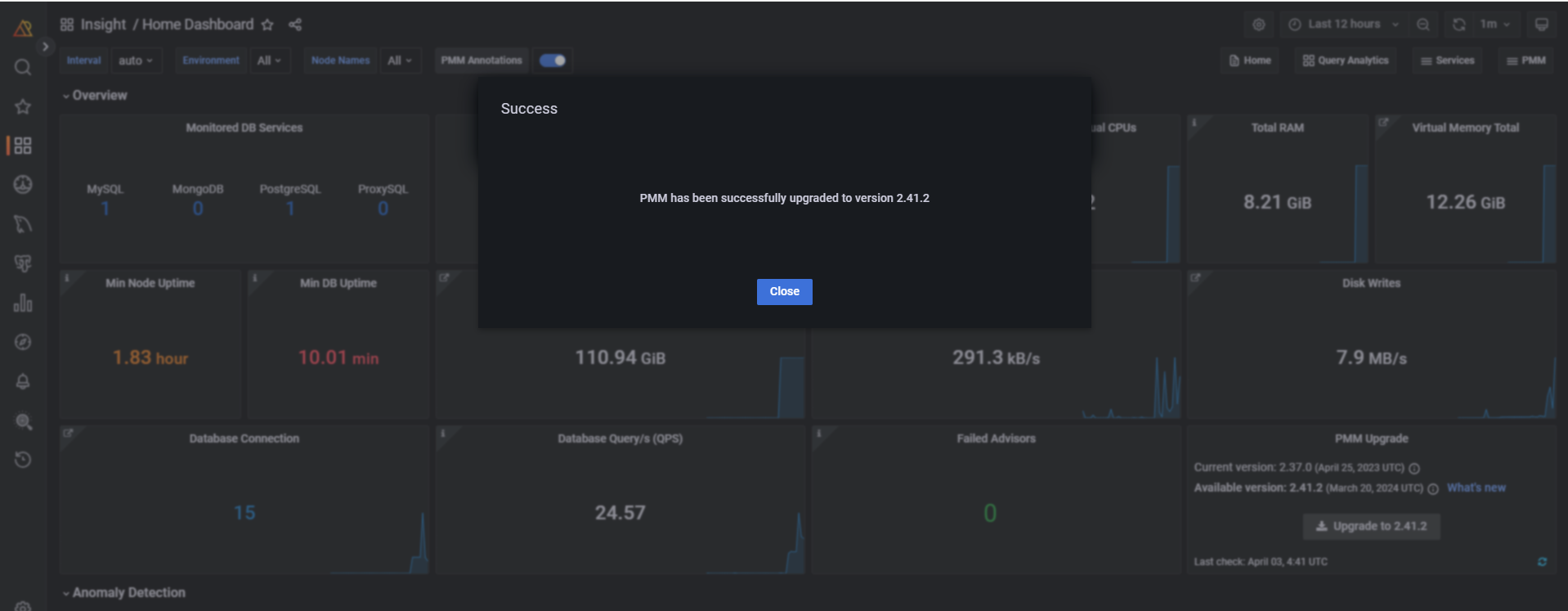
Task: Open the Node Names All dropdown
Action: [x=400, y=61]
